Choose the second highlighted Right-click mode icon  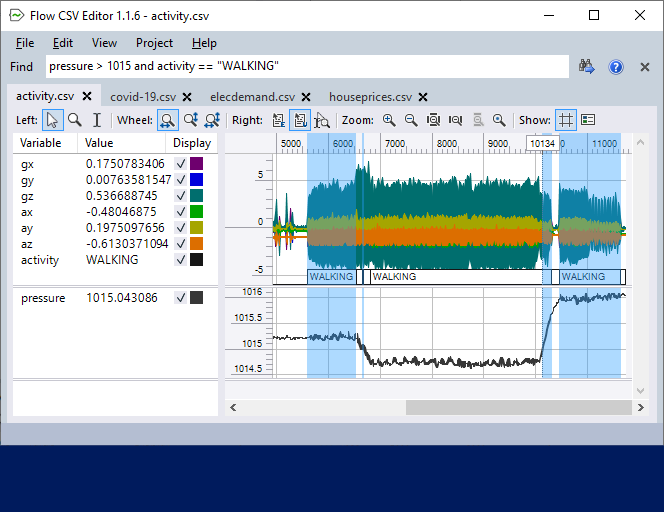[300, 120]
